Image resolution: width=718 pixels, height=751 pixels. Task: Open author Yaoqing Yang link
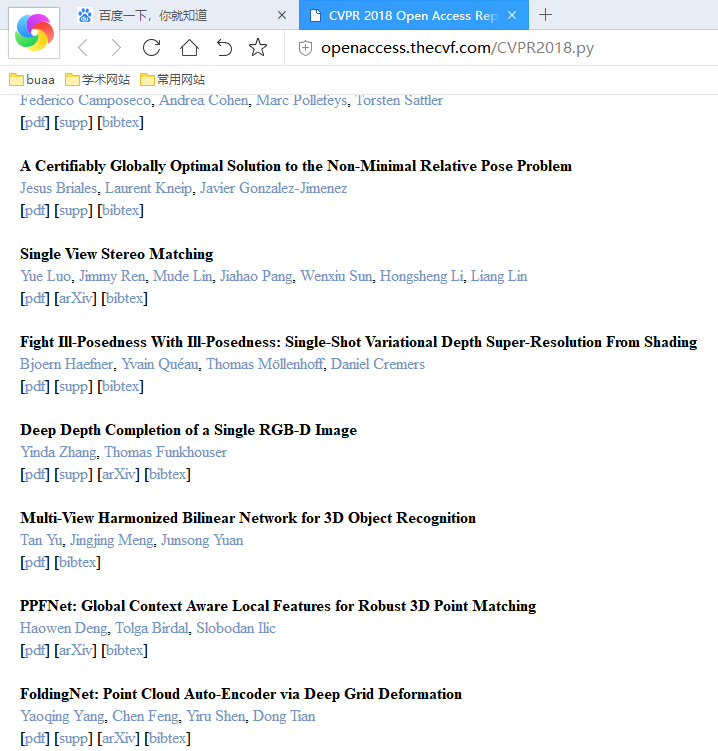click(x=62, y=717)
